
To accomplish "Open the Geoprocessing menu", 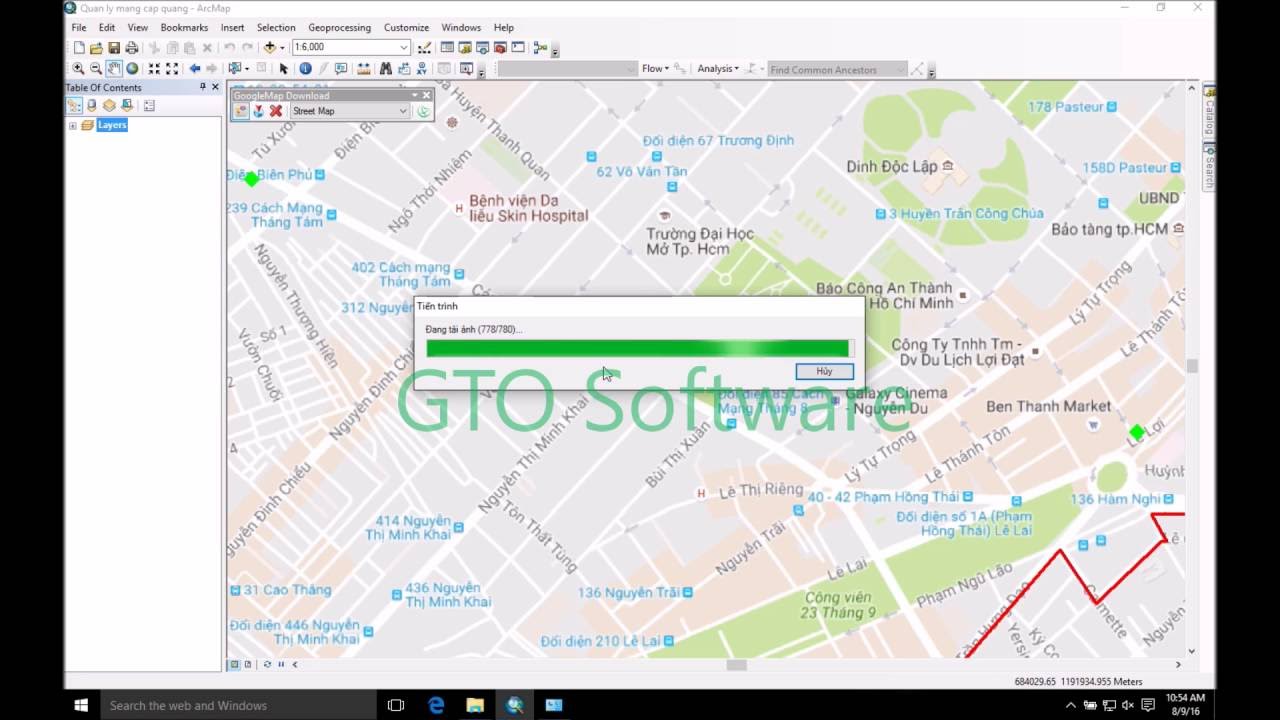I will click(x=340, y=27).
